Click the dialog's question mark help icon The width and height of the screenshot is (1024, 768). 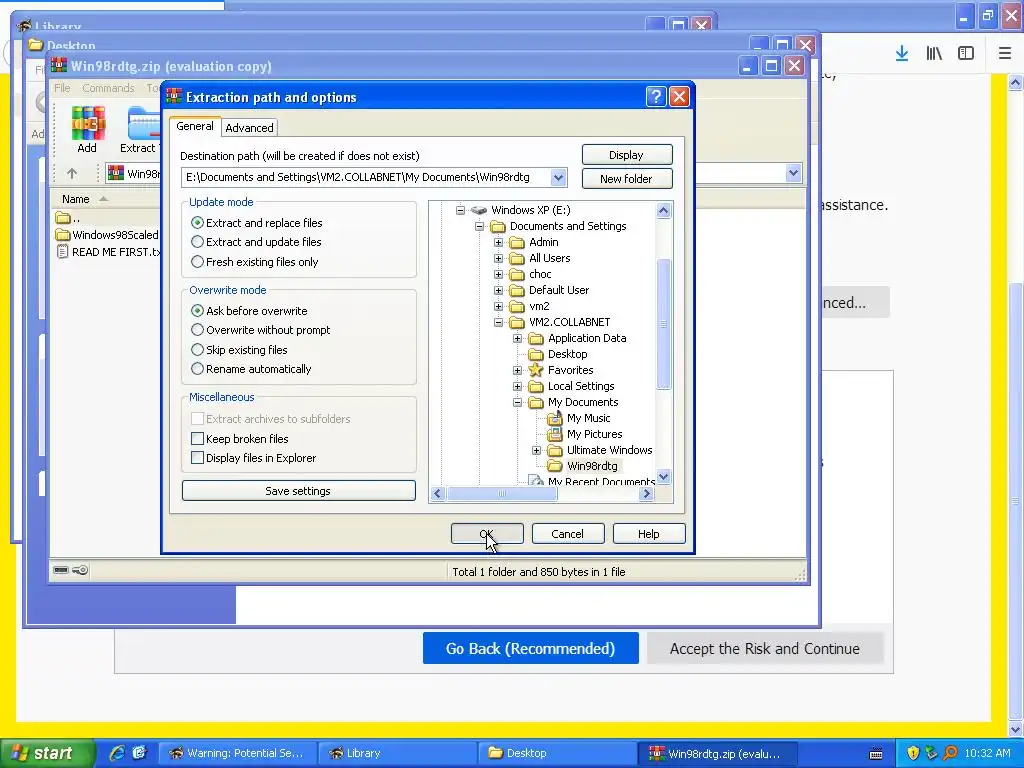[656, 97]
